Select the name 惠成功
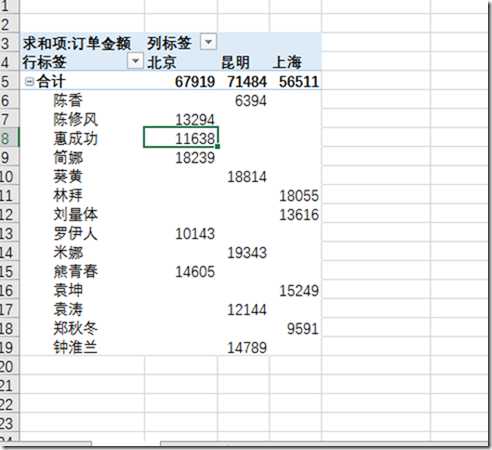The height and width of the screenshot is (450, 492). click(x=76, y=138)
